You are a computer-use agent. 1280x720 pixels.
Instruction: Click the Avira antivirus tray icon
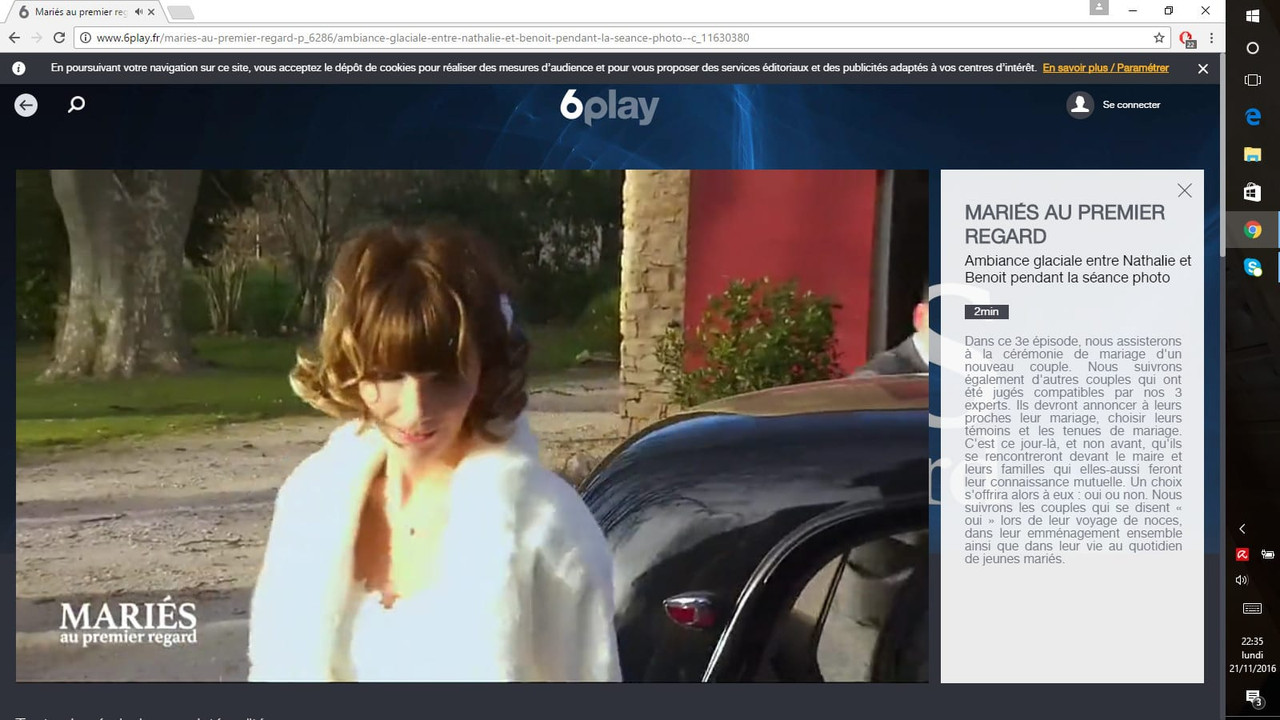click(1242, 554)
